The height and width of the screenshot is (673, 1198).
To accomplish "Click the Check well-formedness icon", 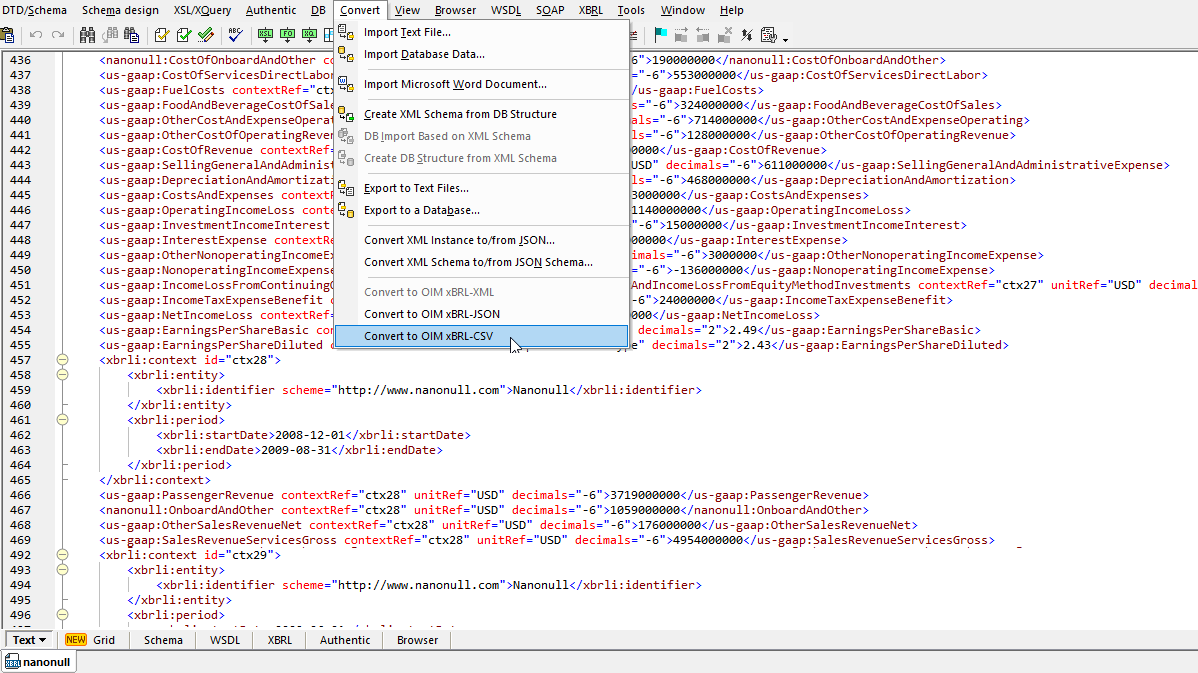I will click(x=162, y=36).
